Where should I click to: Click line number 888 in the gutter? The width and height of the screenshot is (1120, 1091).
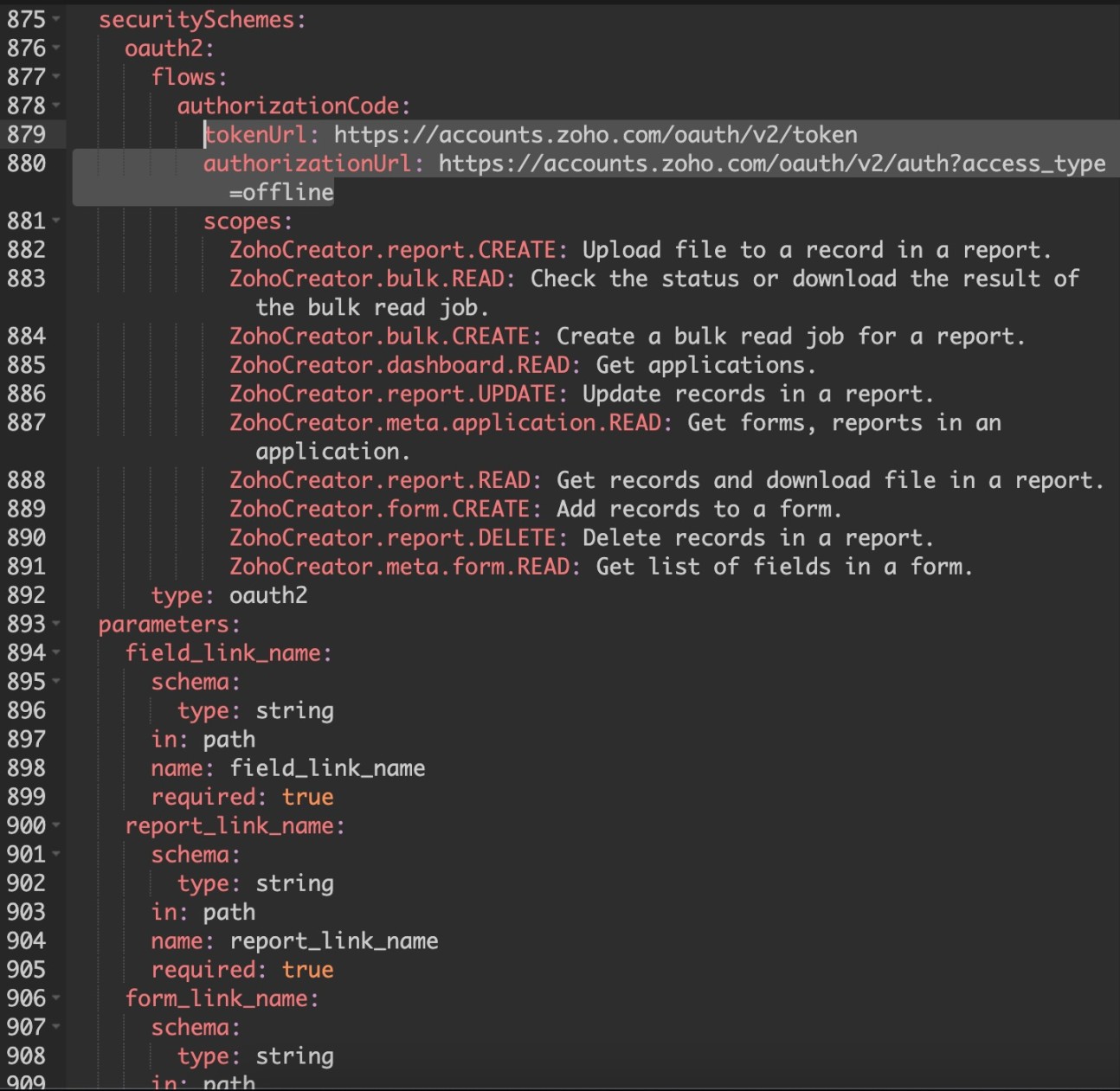click(26, 480)
